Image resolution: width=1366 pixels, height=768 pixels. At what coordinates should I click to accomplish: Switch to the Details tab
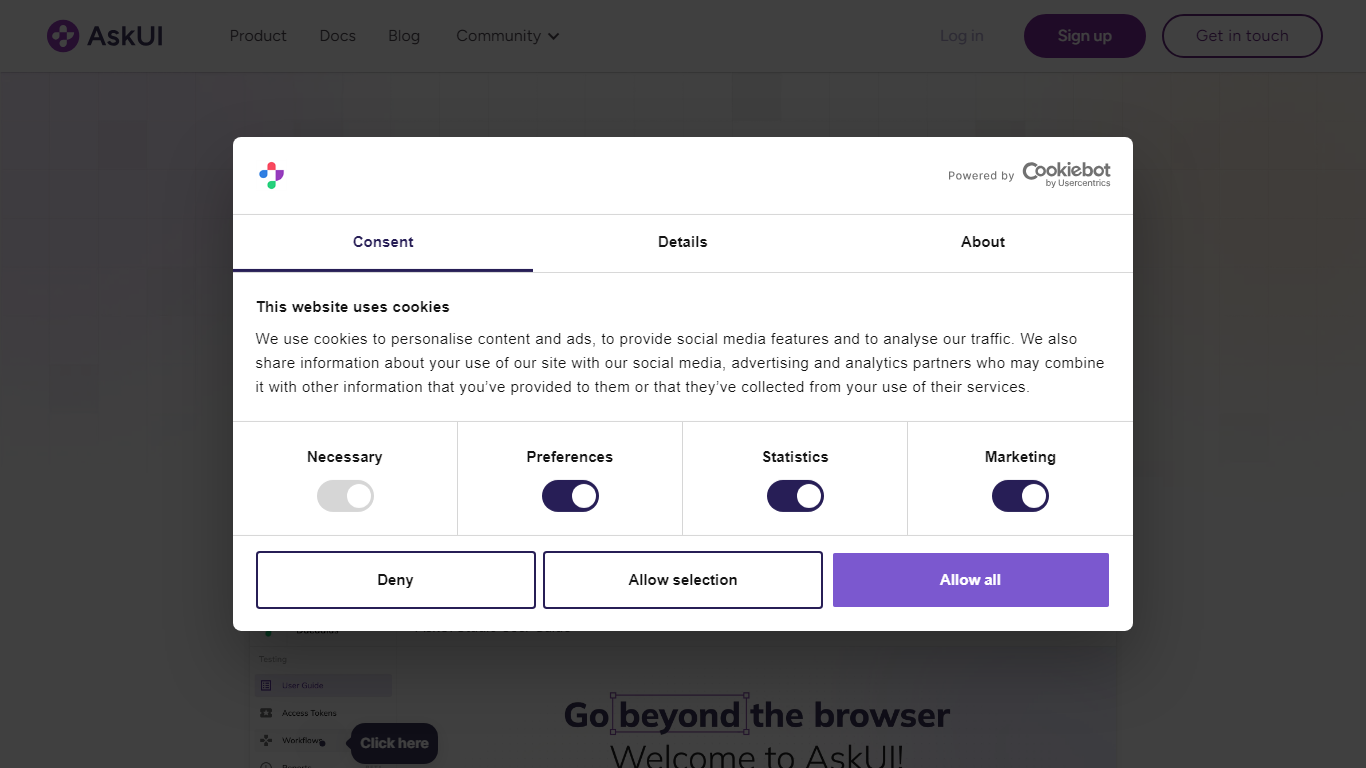(x=683, y=242)
